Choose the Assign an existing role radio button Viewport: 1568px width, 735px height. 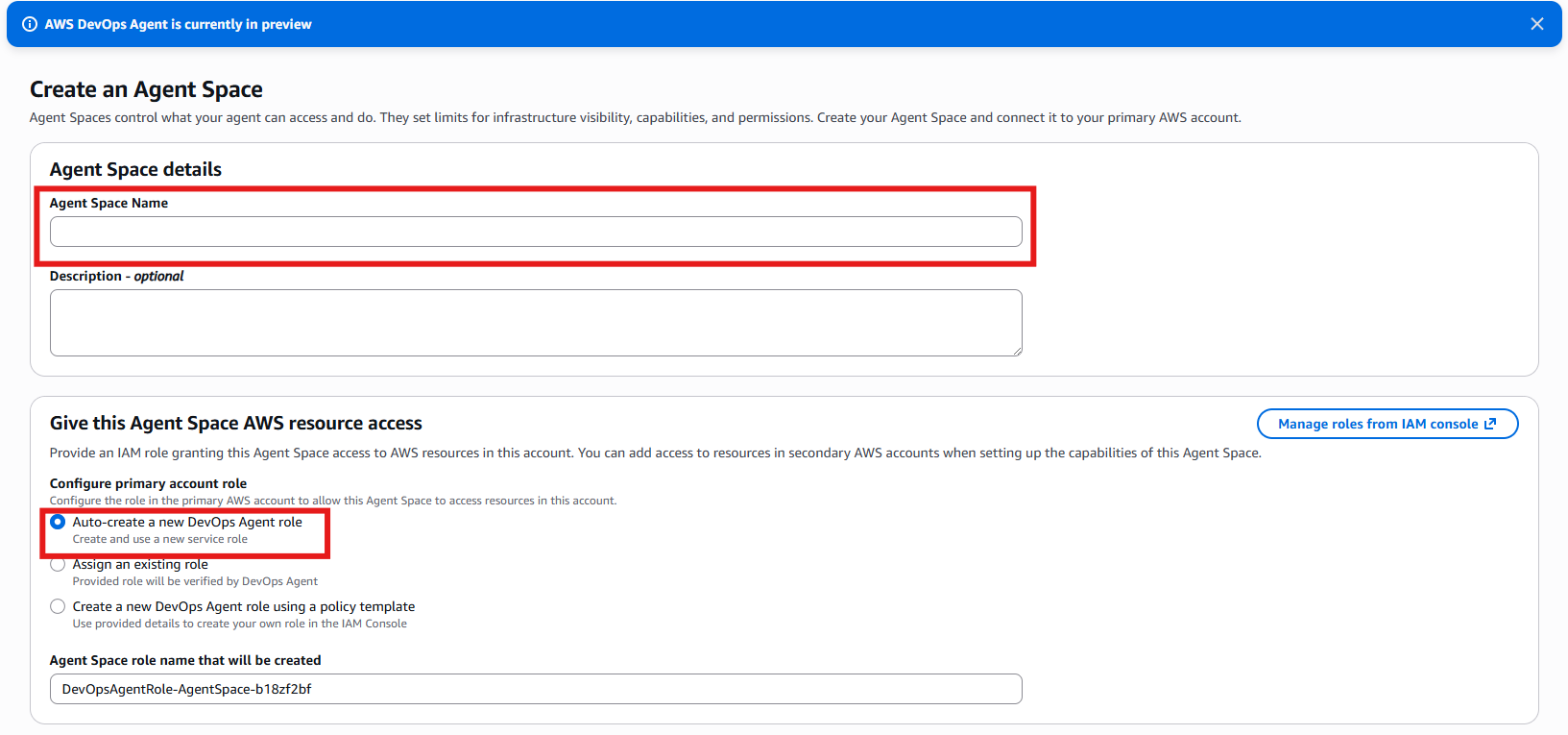click(x=58, y=564)
